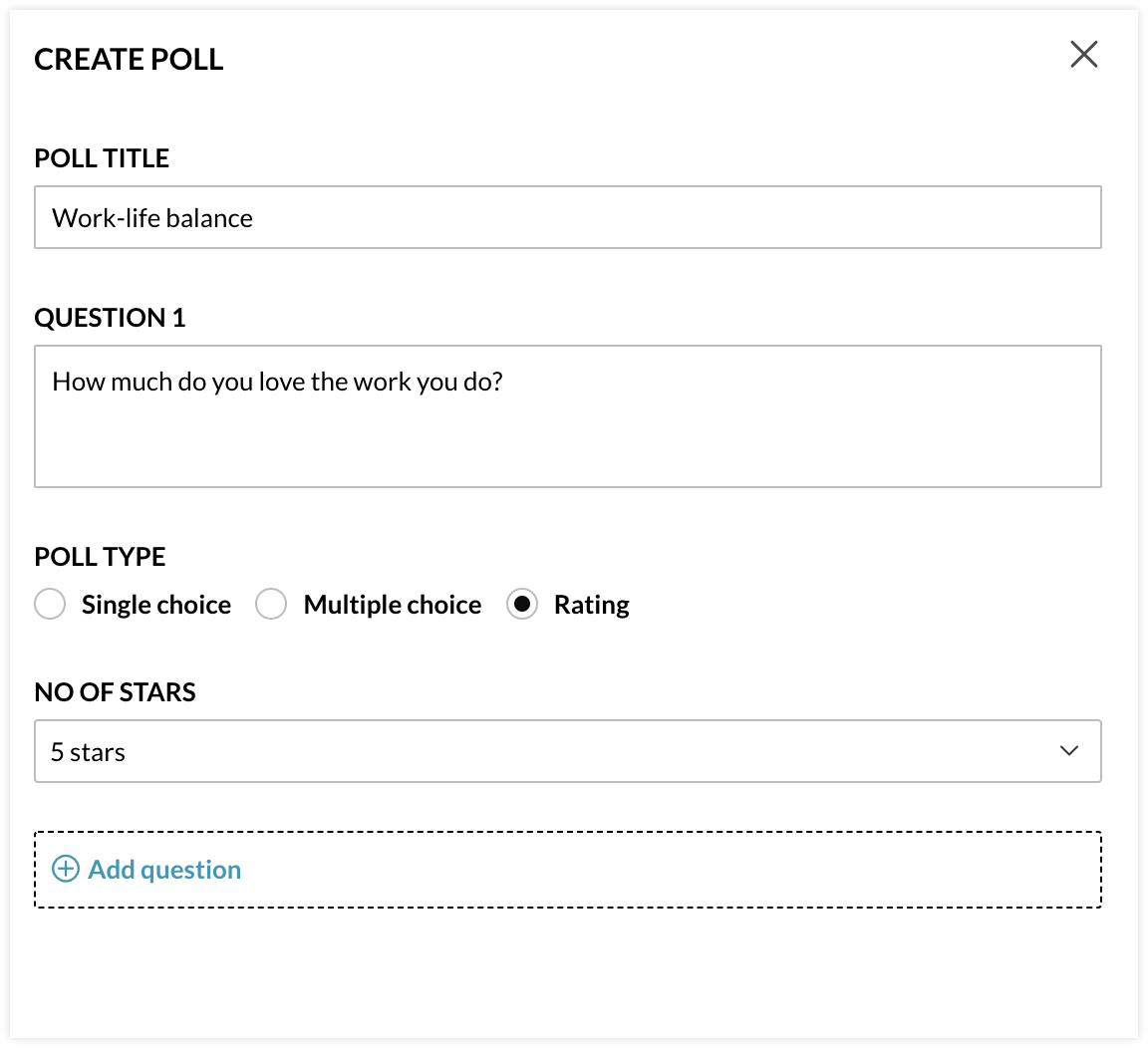
Task: Click the 'Rating' label text
Action: click(592, 605)
